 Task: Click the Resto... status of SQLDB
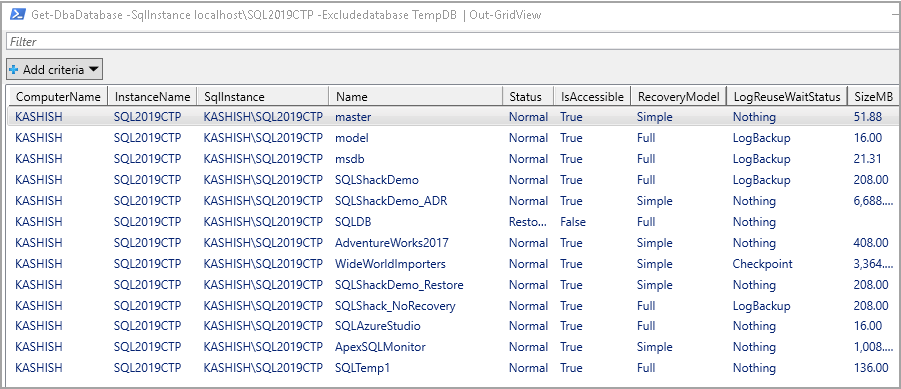[528, 222]
